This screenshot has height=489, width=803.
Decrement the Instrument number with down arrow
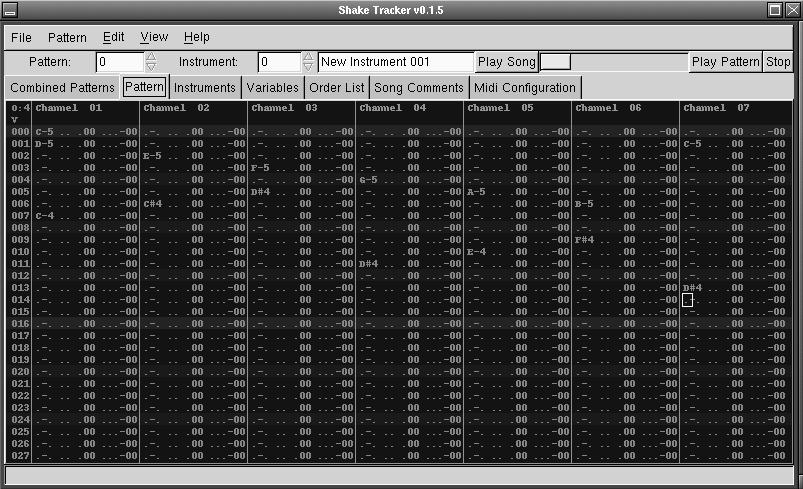coord(308,67)
